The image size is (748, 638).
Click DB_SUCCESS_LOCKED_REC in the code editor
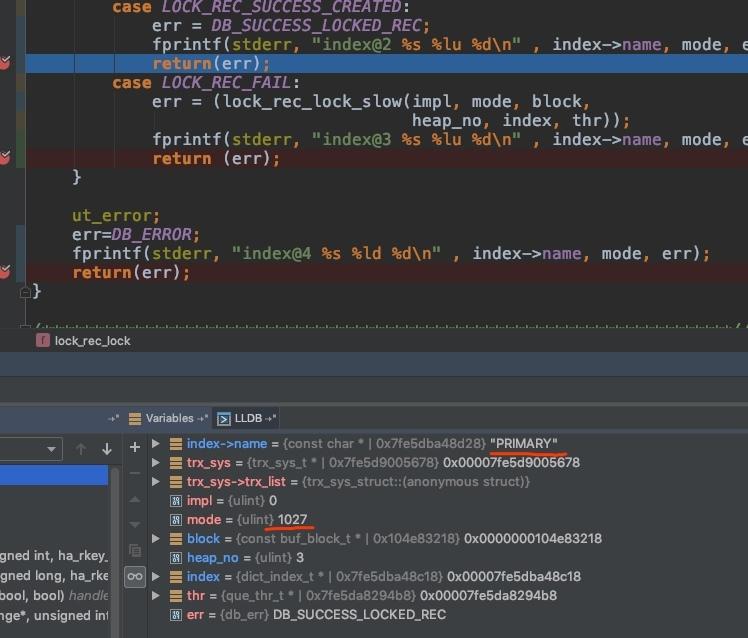click(316, 25)
